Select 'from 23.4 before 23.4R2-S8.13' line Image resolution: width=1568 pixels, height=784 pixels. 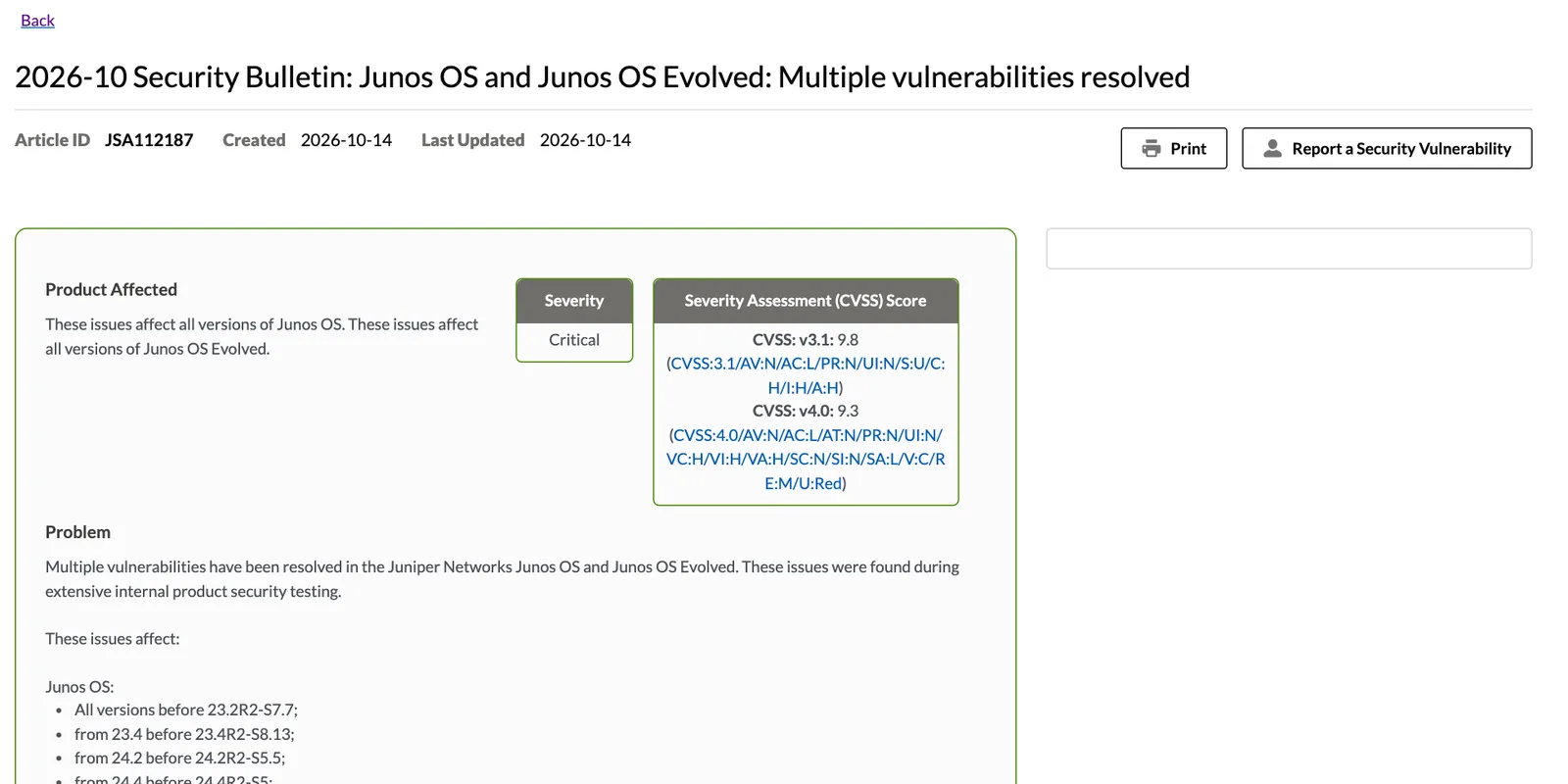tap(184, 734)
